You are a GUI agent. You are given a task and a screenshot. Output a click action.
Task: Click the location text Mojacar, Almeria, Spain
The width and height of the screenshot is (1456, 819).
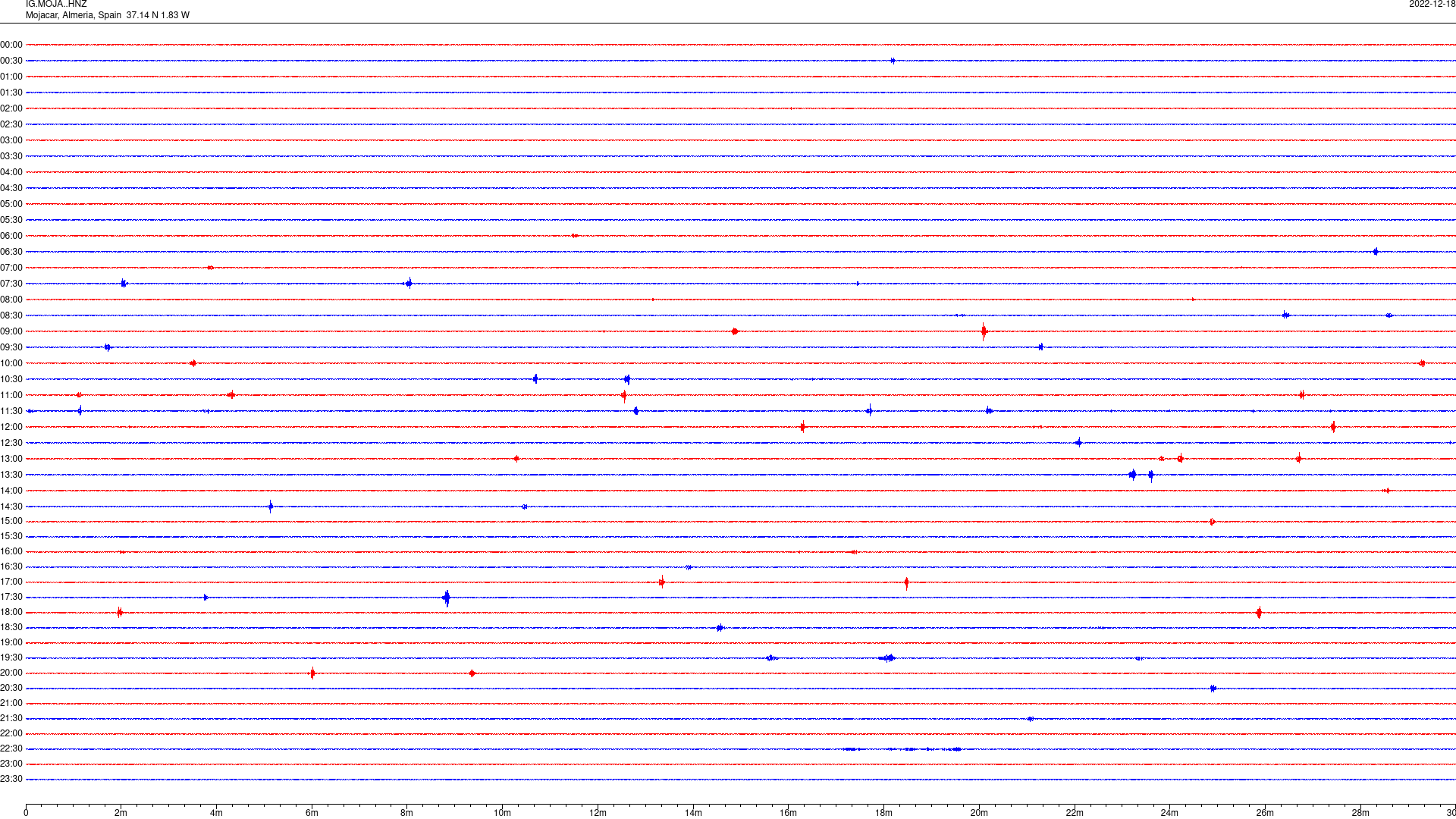pyautogui.click(x=74, y=15)
